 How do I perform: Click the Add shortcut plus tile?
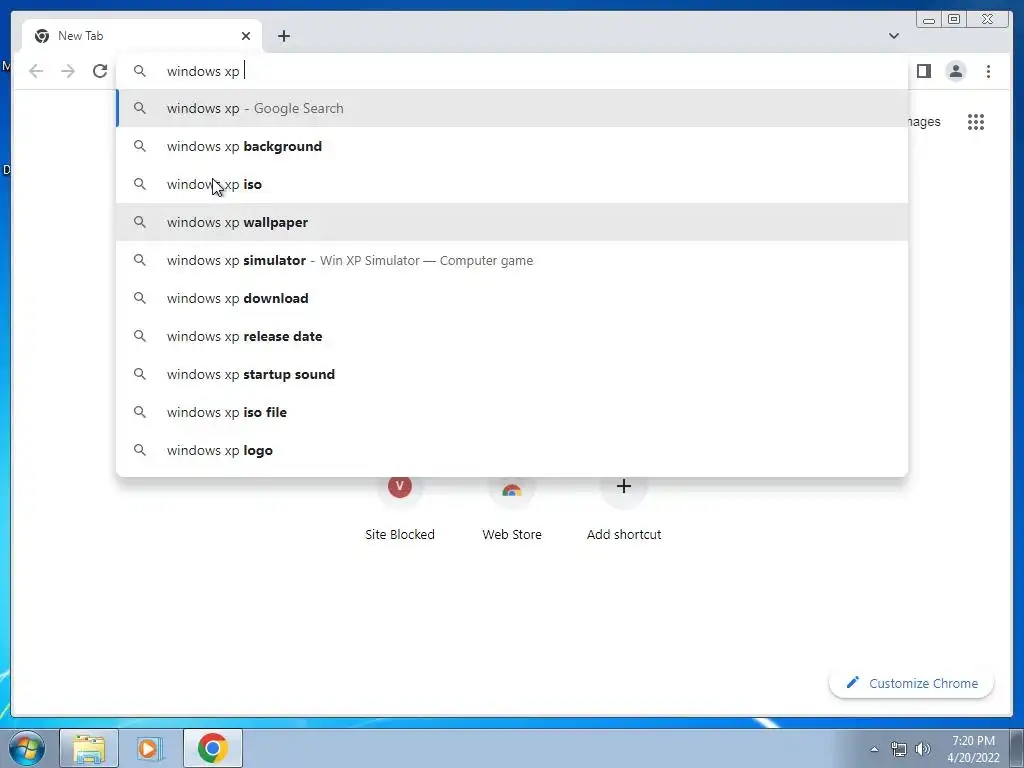(x=624, y=509)
